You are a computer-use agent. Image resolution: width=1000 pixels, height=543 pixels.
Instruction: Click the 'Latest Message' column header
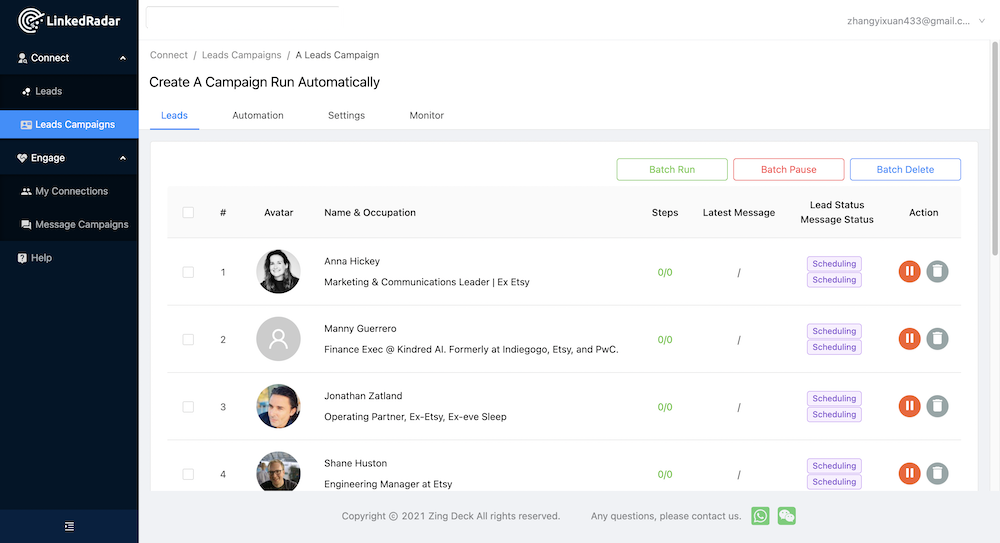coord(739,212)
